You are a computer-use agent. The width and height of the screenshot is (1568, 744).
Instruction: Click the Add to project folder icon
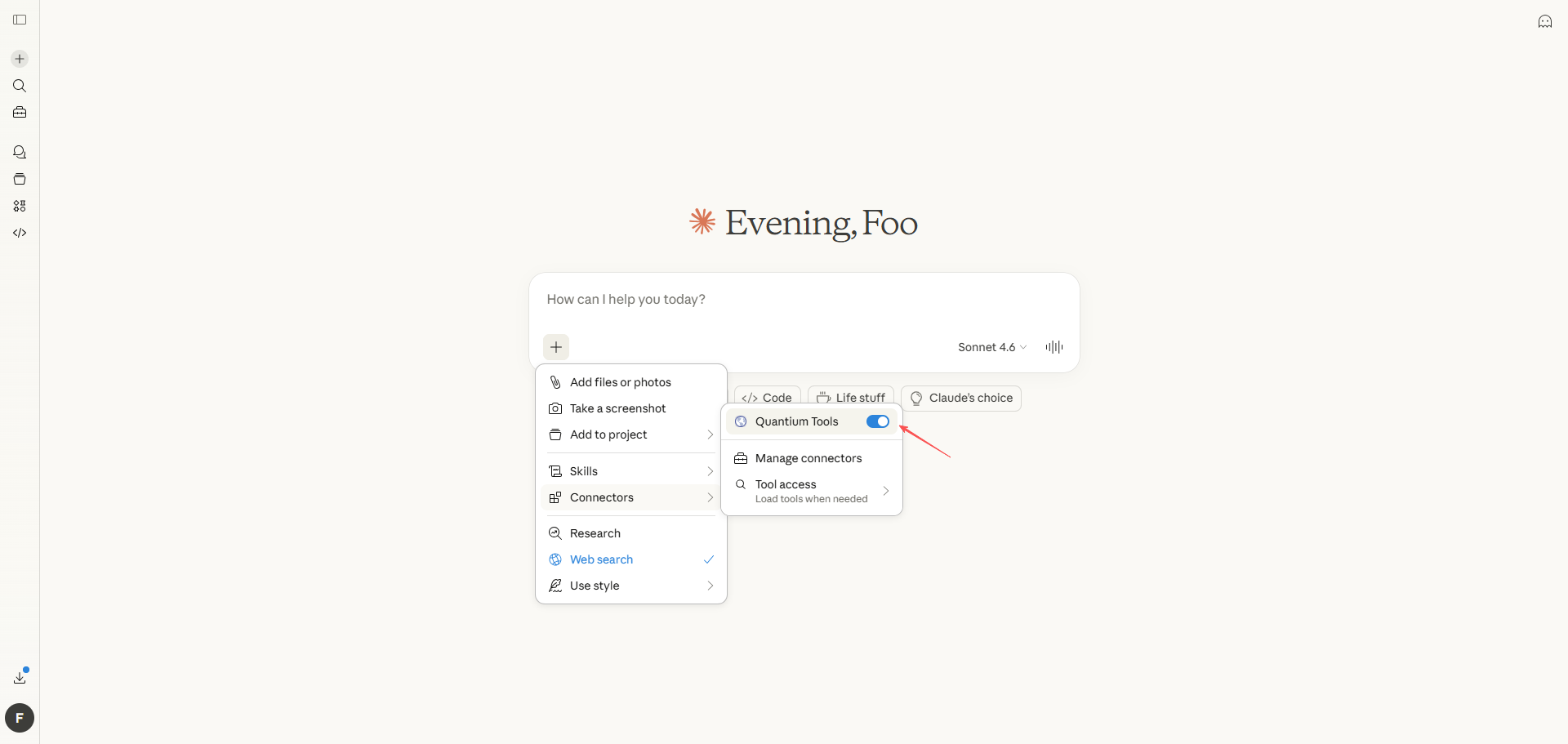(555, 434)
